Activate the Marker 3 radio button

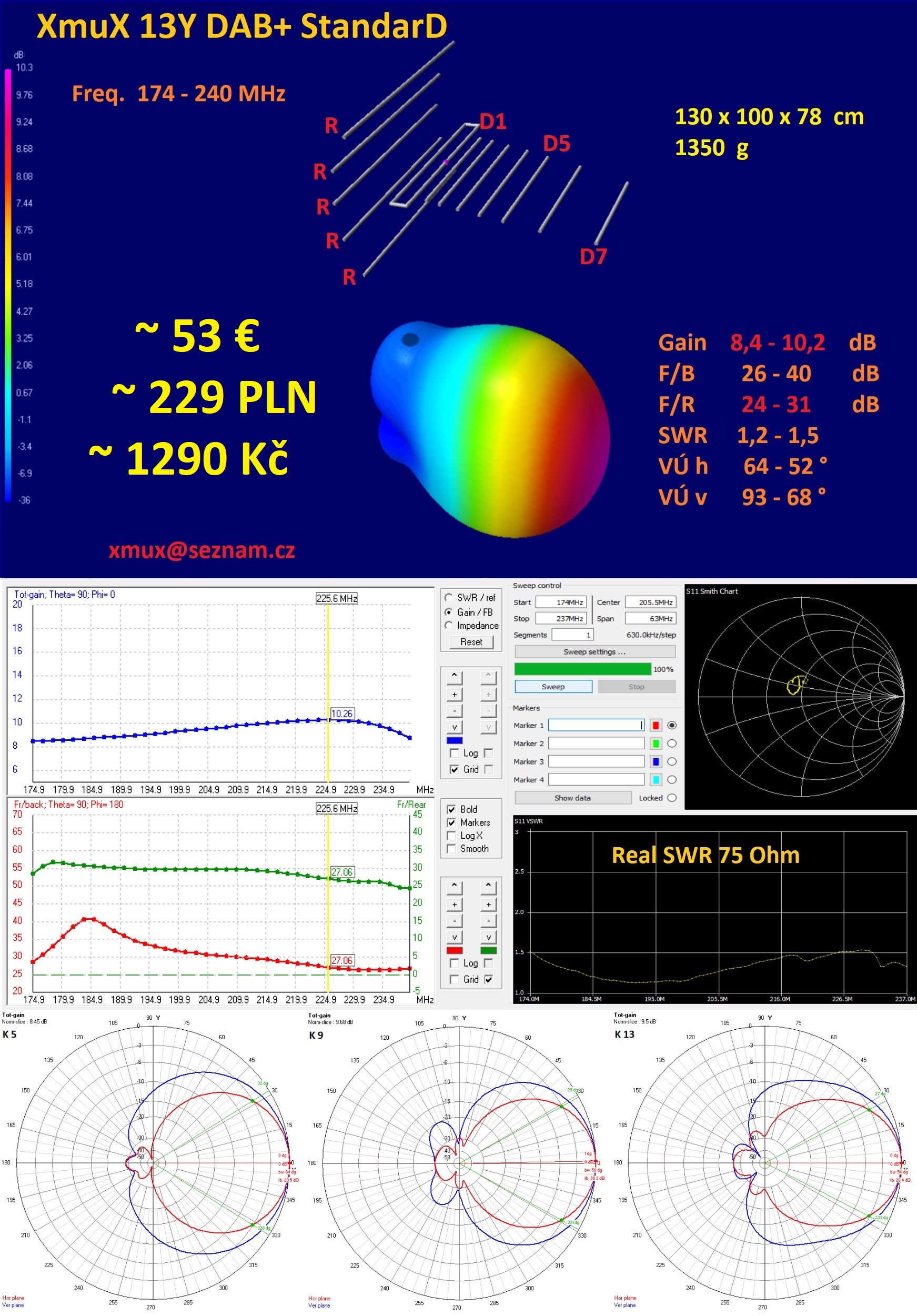pos(672,761)
